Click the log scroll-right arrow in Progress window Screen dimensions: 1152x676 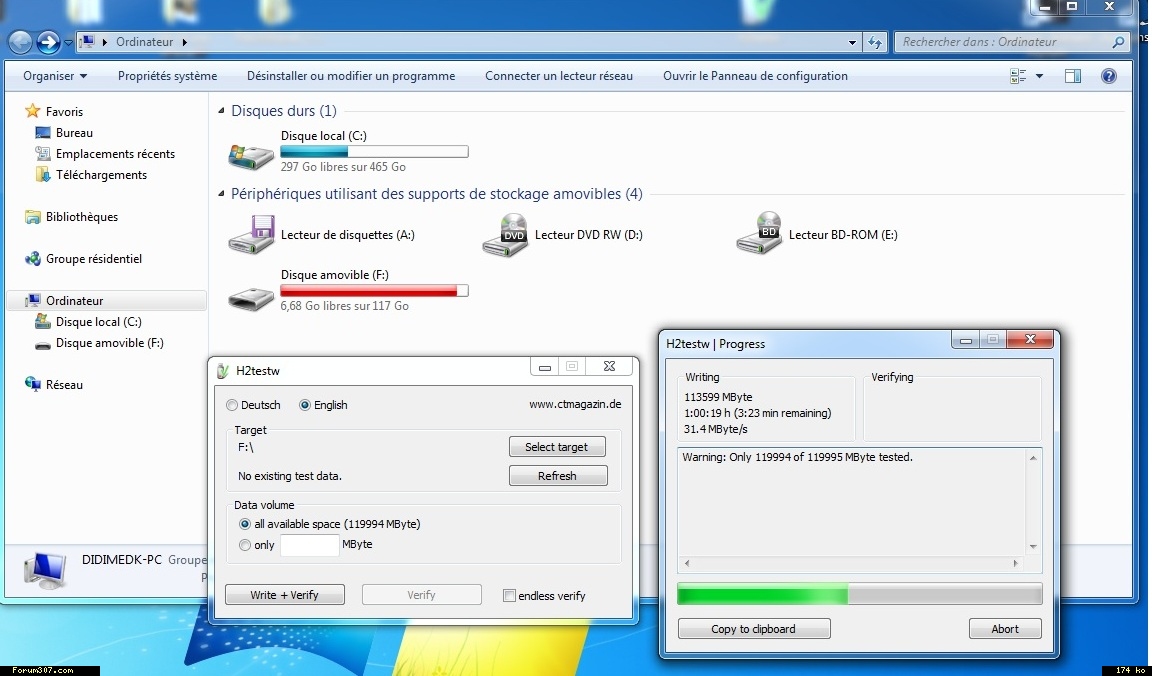[1015, 564]
